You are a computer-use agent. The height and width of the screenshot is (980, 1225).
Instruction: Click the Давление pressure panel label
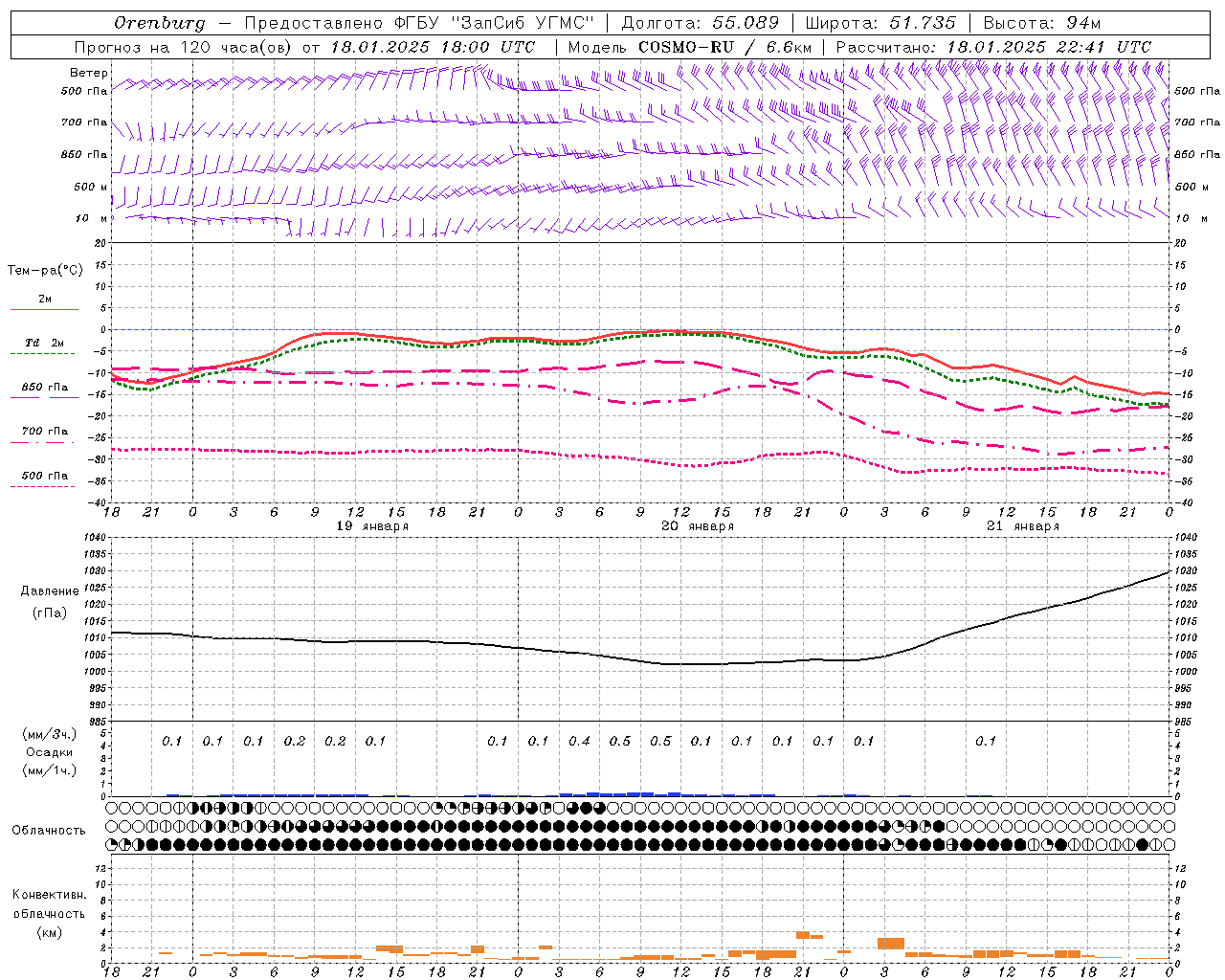pyautogui.click(x=50, y=591)
